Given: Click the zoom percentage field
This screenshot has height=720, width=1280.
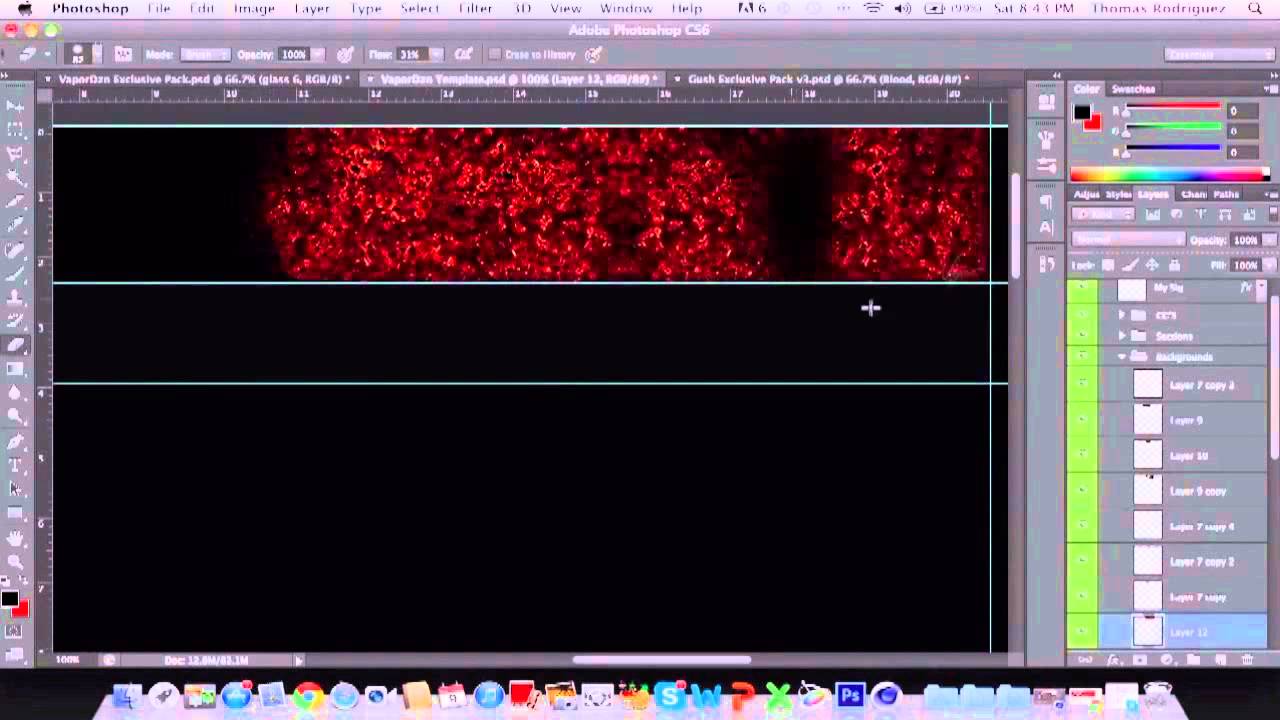Looking at the screenshot, I should 68,660.
